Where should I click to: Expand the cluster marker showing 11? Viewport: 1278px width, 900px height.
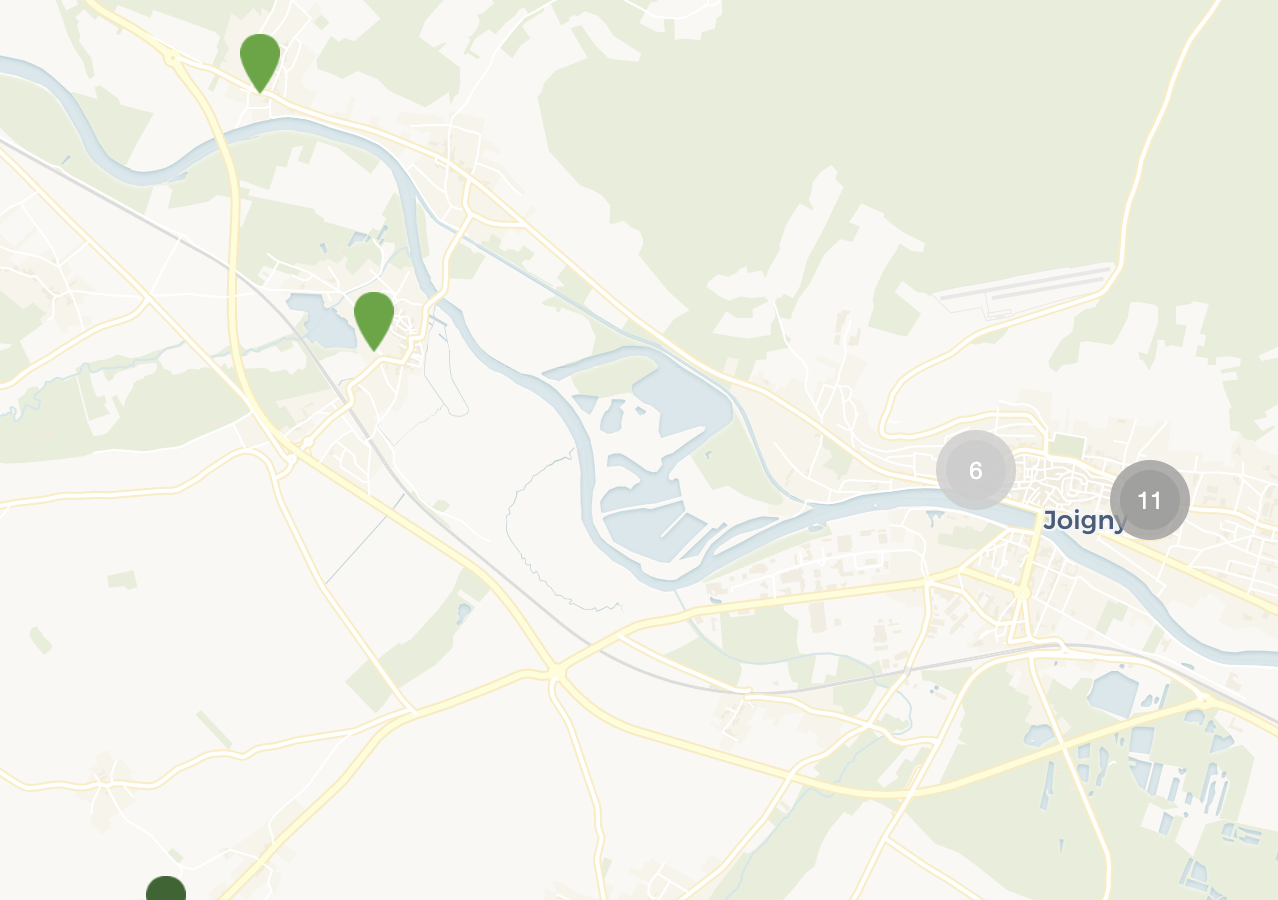[x=1150, y=500]
